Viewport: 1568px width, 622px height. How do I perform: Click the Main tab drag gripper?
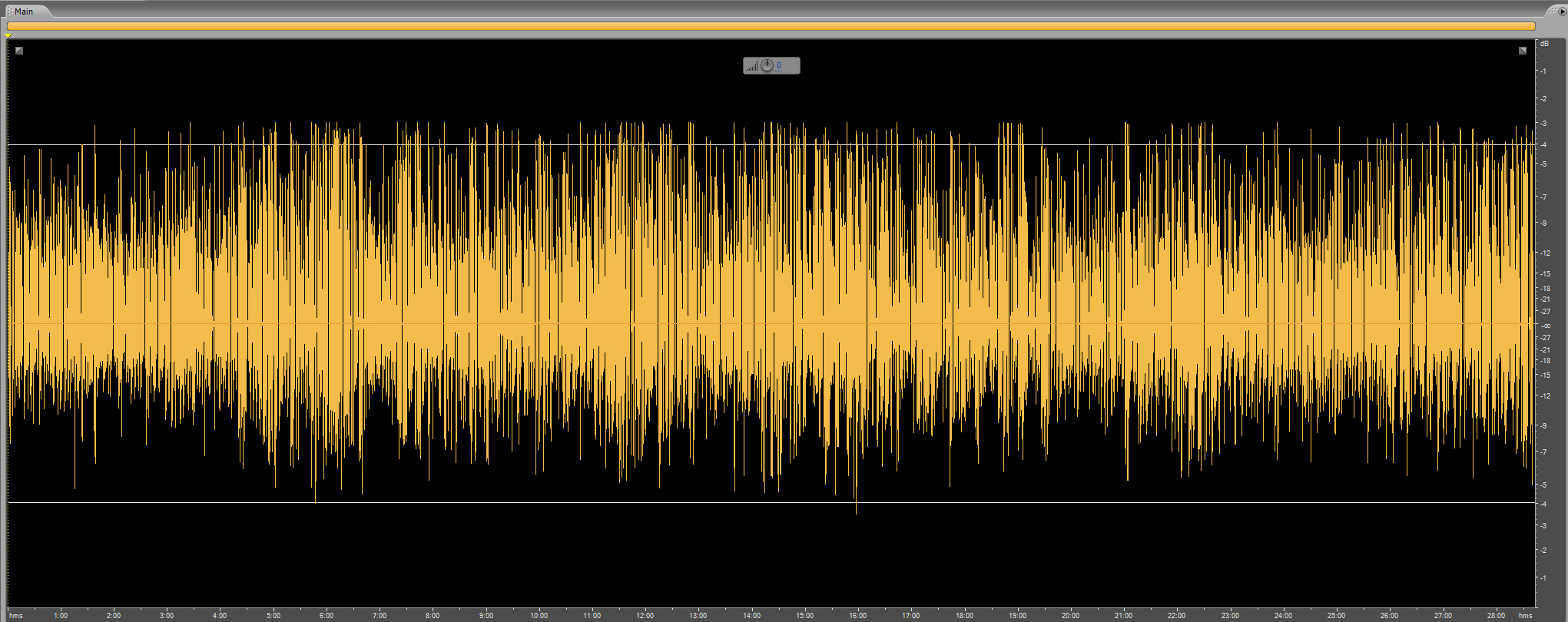coord(9,12)
